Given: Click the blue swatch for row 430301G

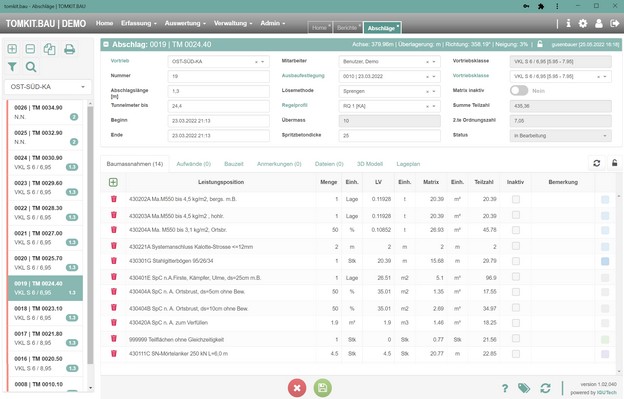Looking at the screenshot, I should tap(605, 261).
